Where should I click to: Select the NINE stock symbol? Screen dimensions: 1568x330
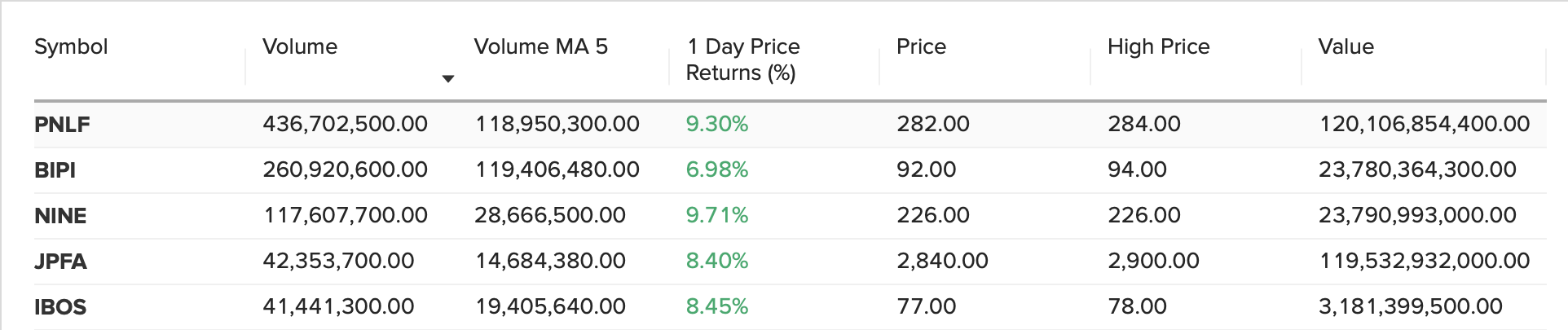(60, 216)
